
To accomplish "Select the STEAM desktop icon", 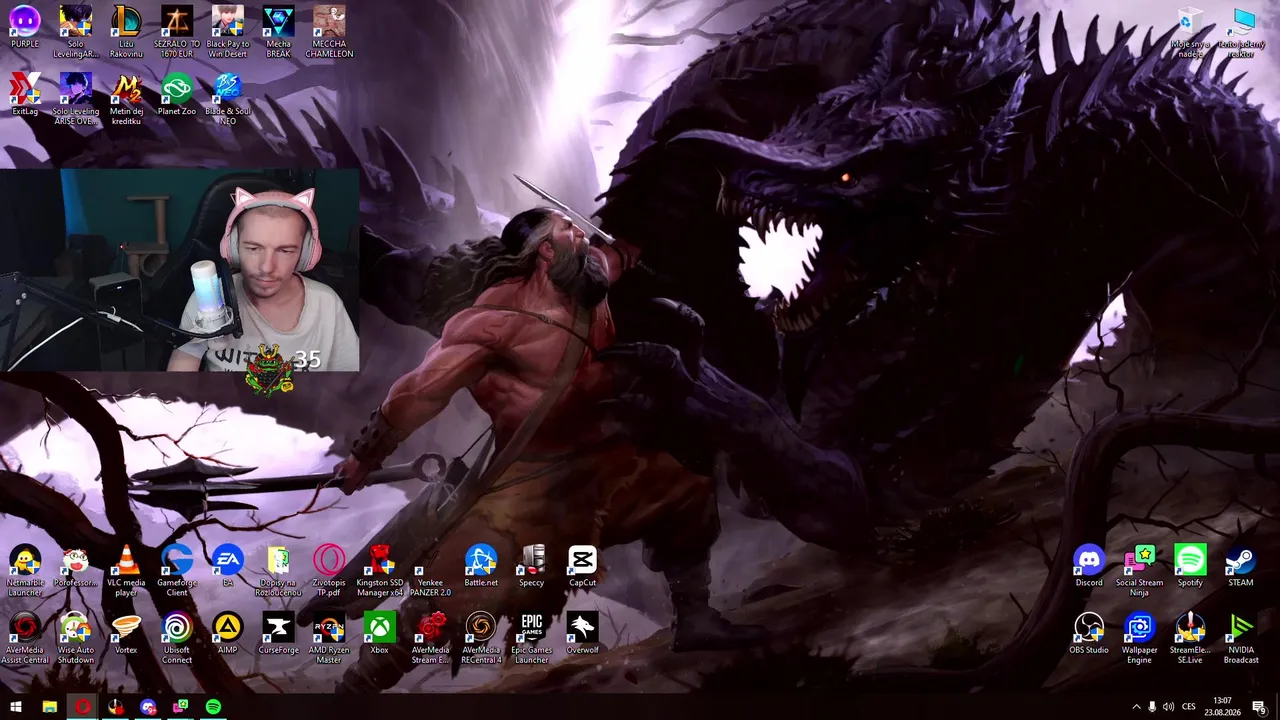I will [x=1241, y=567].
